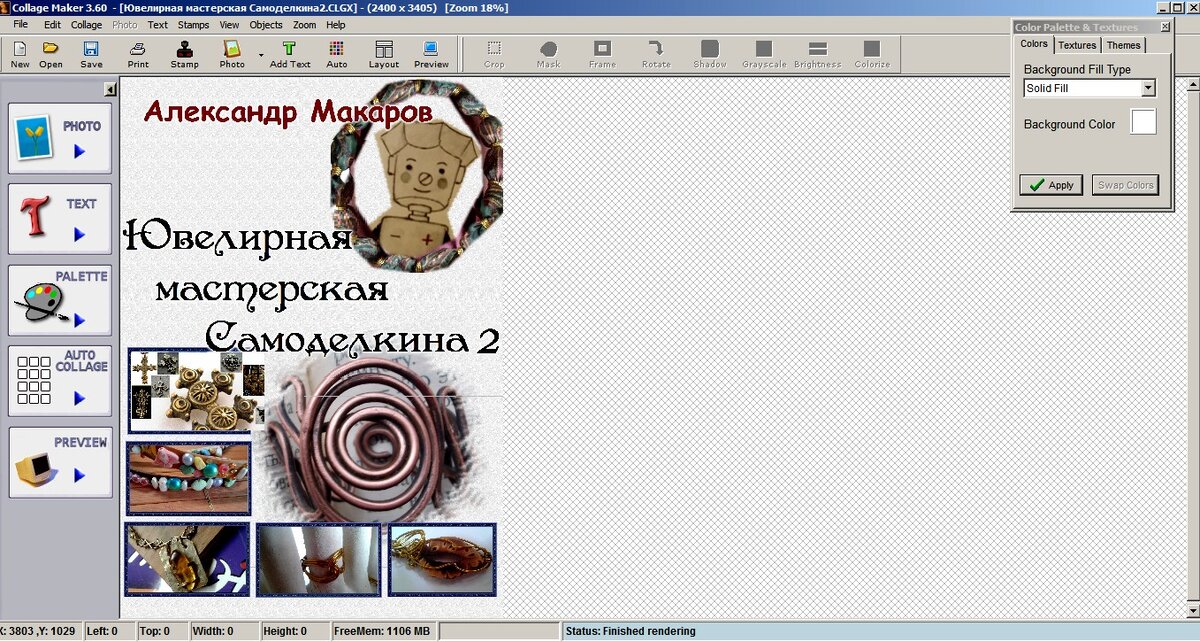Open the Background Fill Type dropdown
This screenshot has height=642, width=1200.
click(x=1148, y=88)
